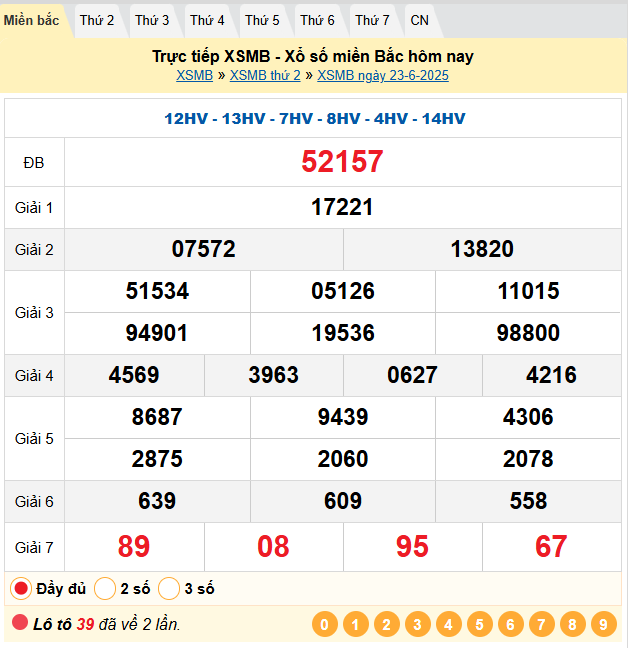
Task: Click the Giải 5 number 8687
Action: click(x=157, y=417)
